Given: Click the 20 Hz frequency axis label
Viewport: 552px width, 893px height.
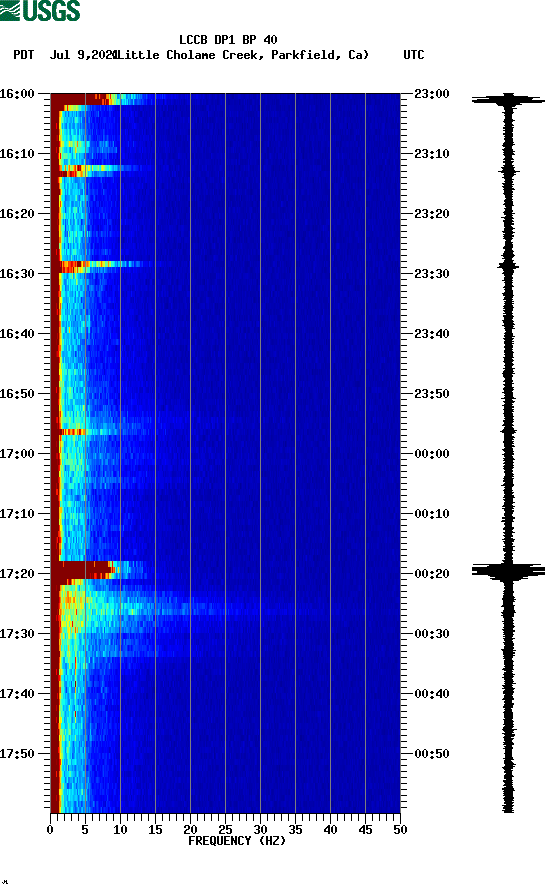Looking at the screenshot, I should point(190,830).
